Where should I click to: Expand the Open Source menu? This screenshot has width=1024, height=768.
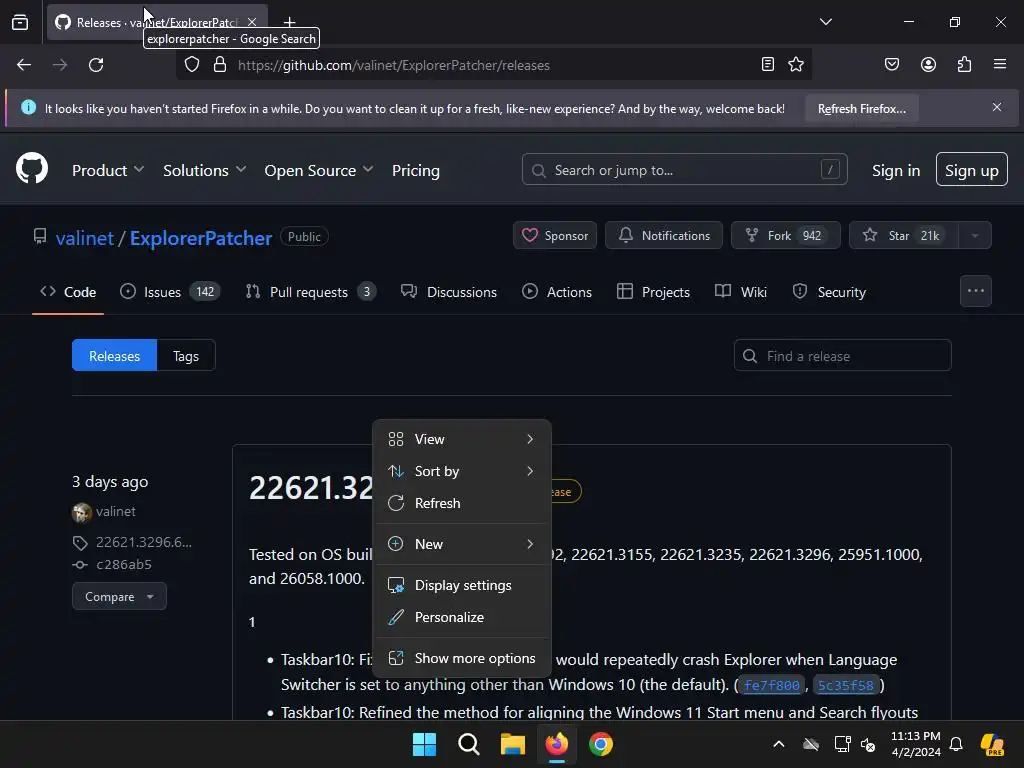coord(319,170)
